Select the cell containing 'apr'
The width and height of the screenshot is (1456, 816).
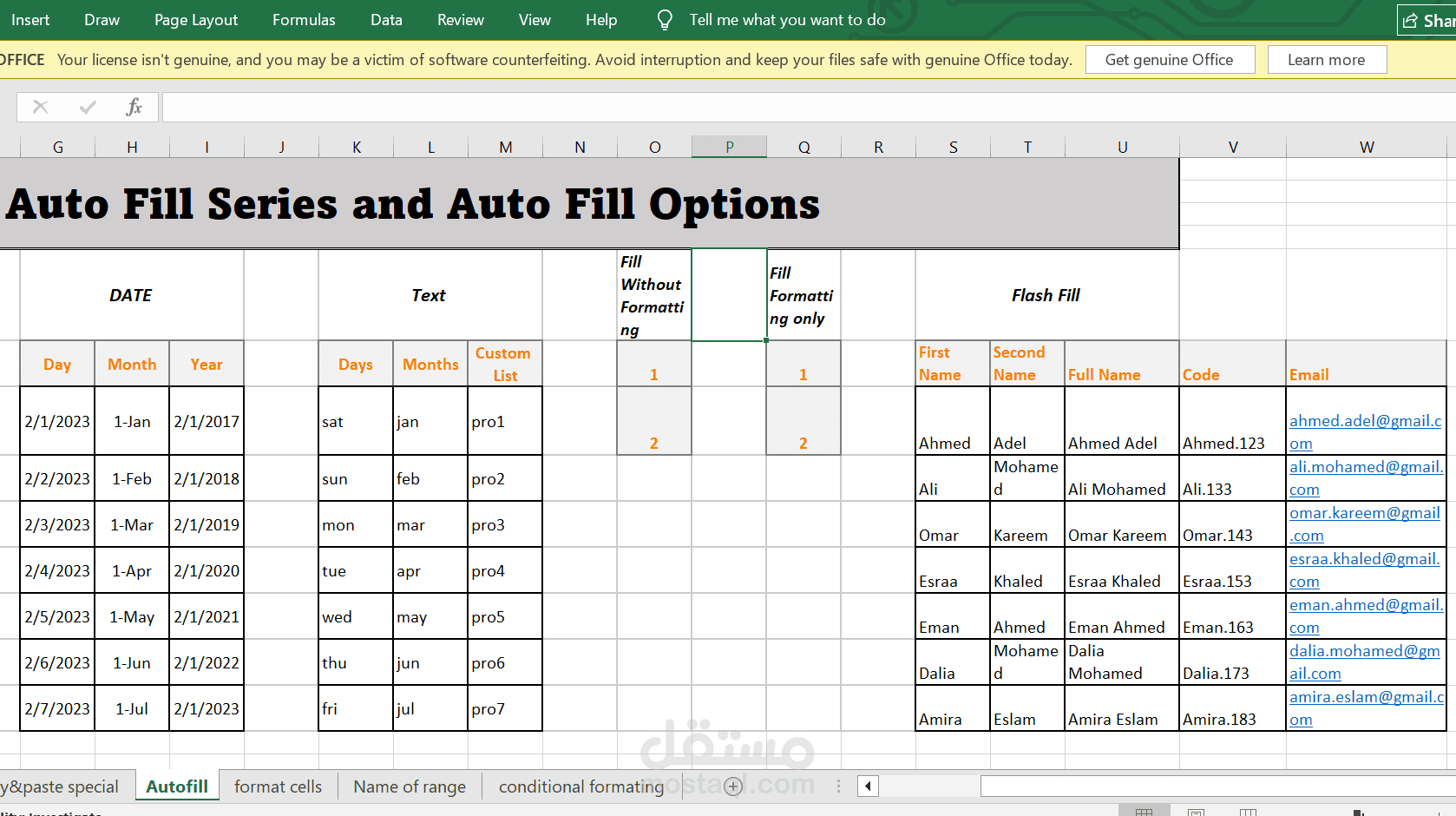click(x=431, y=570)
